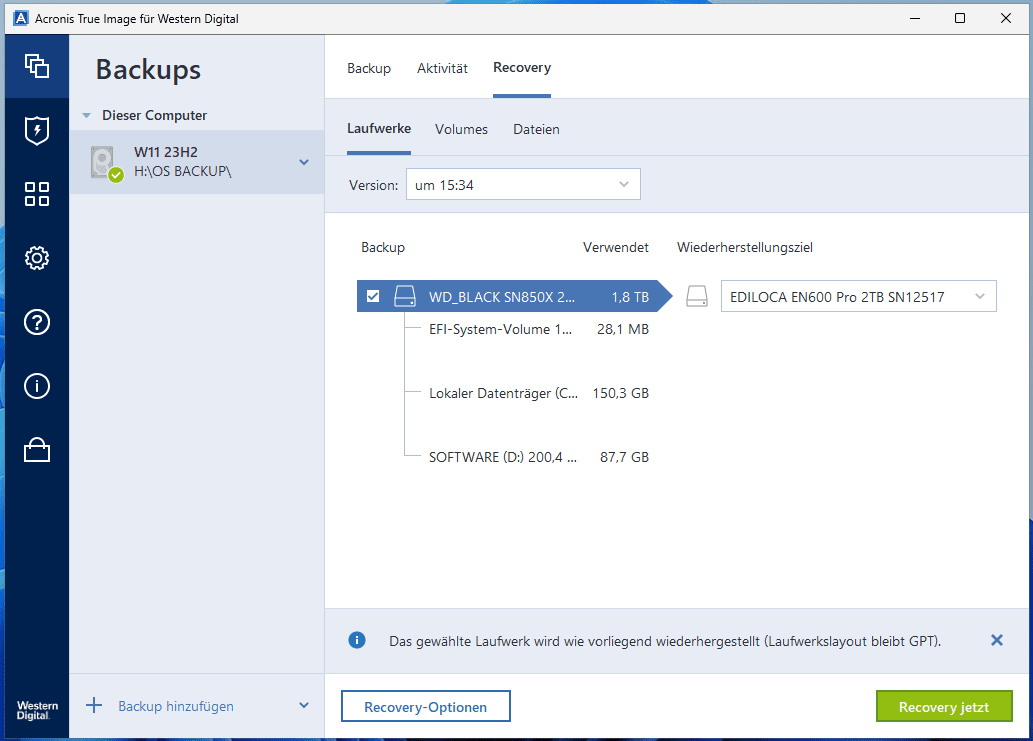Open the Backup section sidebar icon

[37, 66]
